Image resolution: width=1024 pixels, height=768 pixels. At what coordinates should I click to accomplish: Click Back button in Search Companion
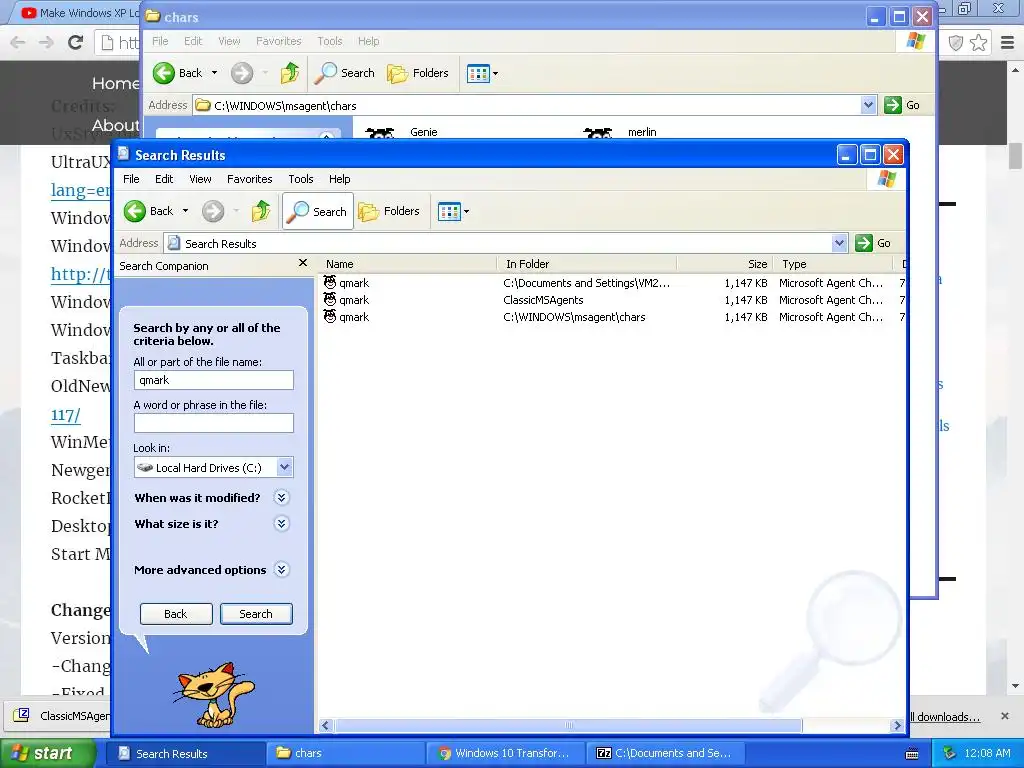176,614
